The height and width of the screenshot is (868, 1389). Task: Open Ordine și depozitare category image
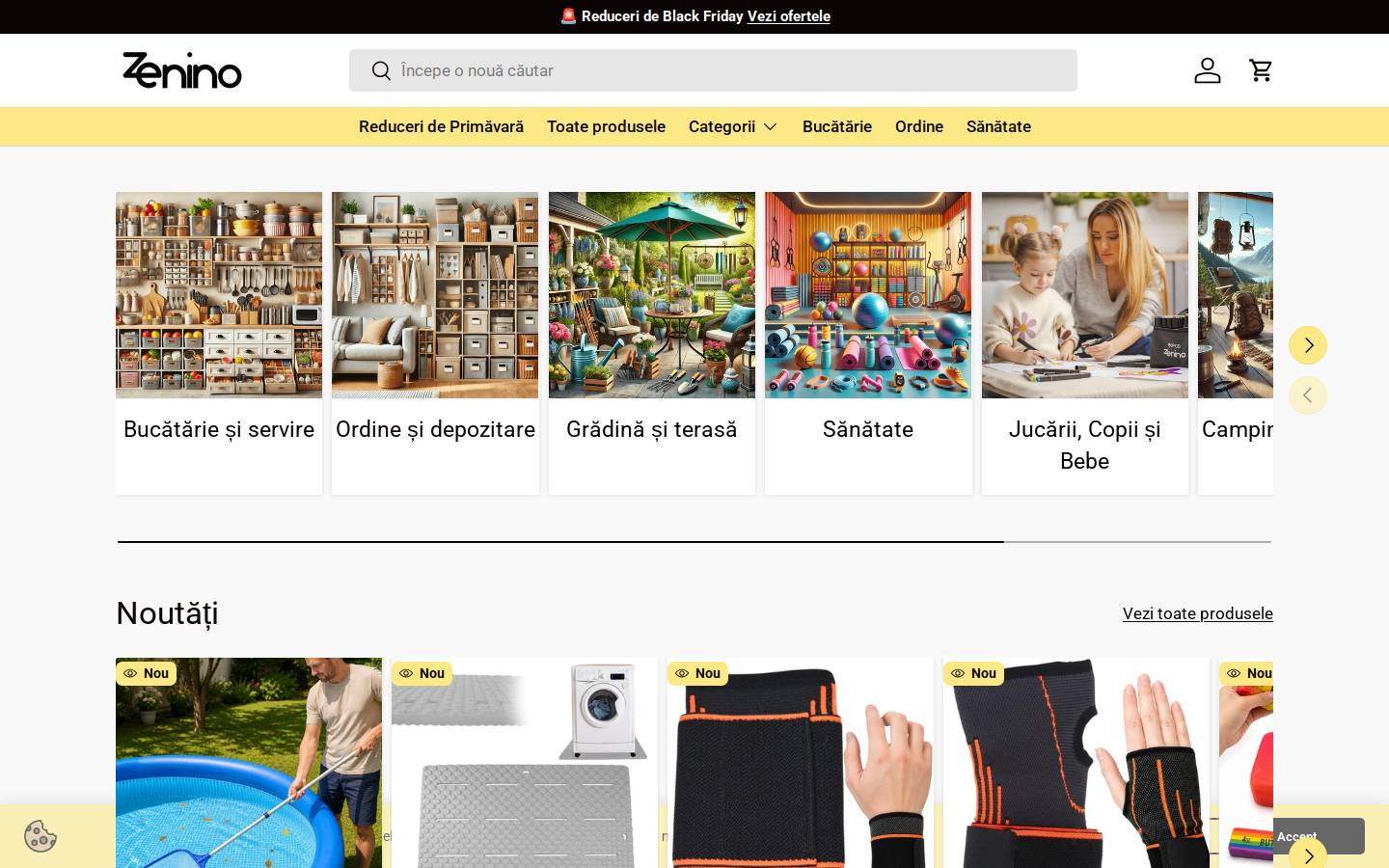click(x=435, y=295)
